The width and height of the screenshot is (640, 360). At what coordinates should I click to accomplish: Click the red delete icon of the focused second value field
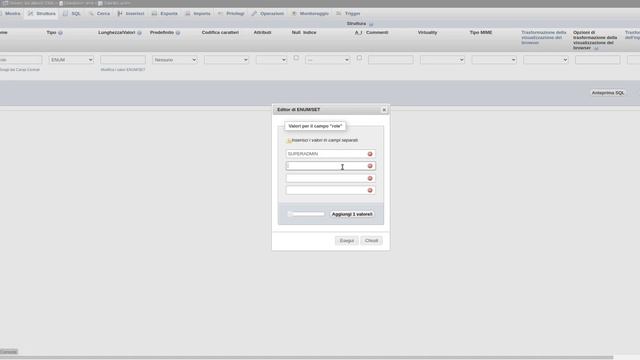[370, 166]
